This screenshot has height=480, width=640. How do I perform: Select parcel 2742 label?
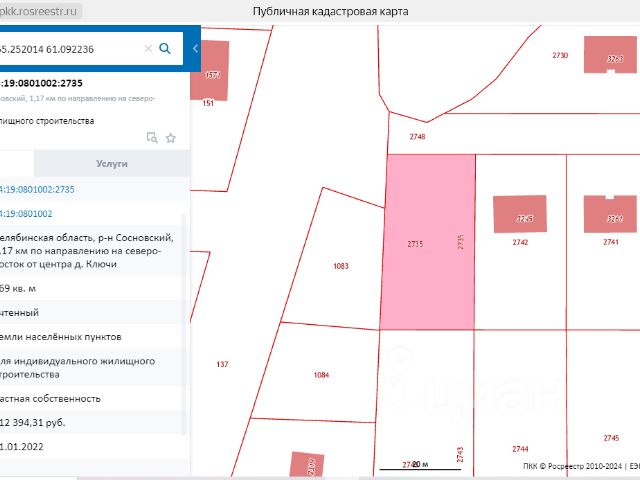tap(520, 242)
